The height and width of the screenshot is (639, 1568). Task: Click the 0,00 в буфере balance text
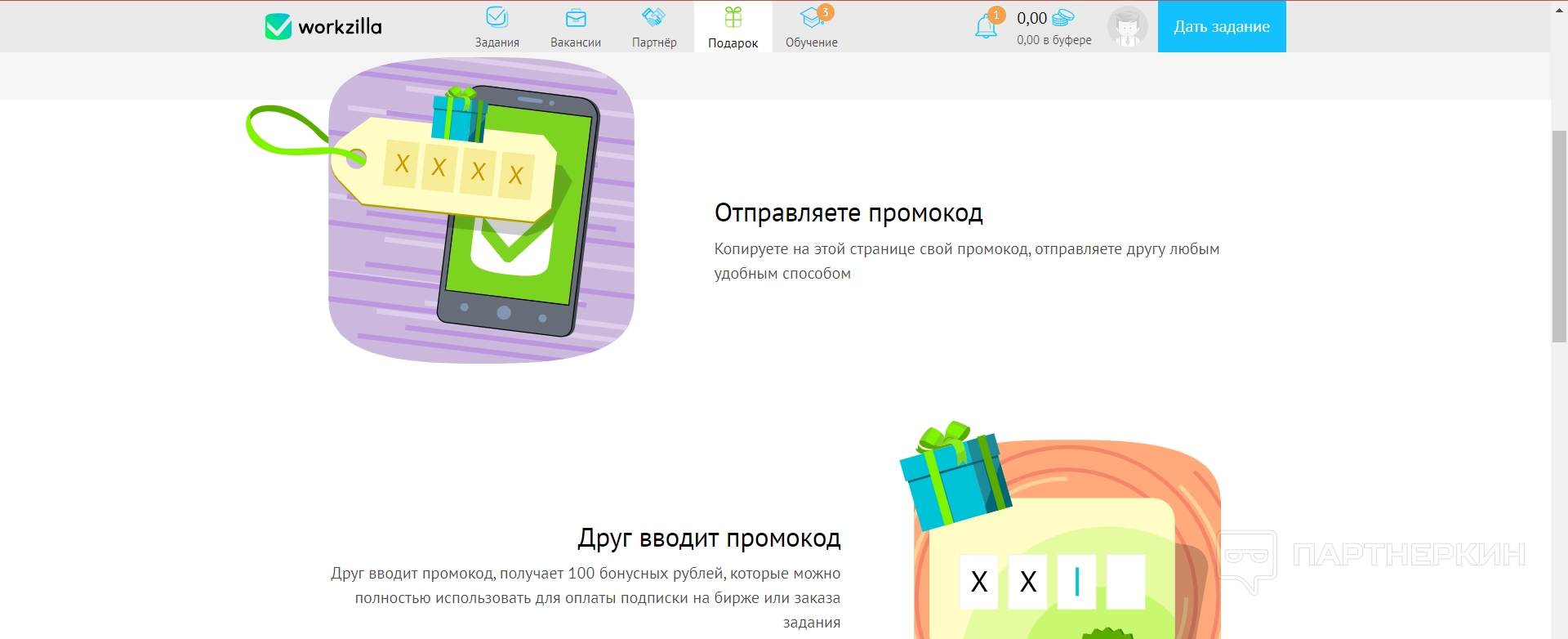point(1054,40)
